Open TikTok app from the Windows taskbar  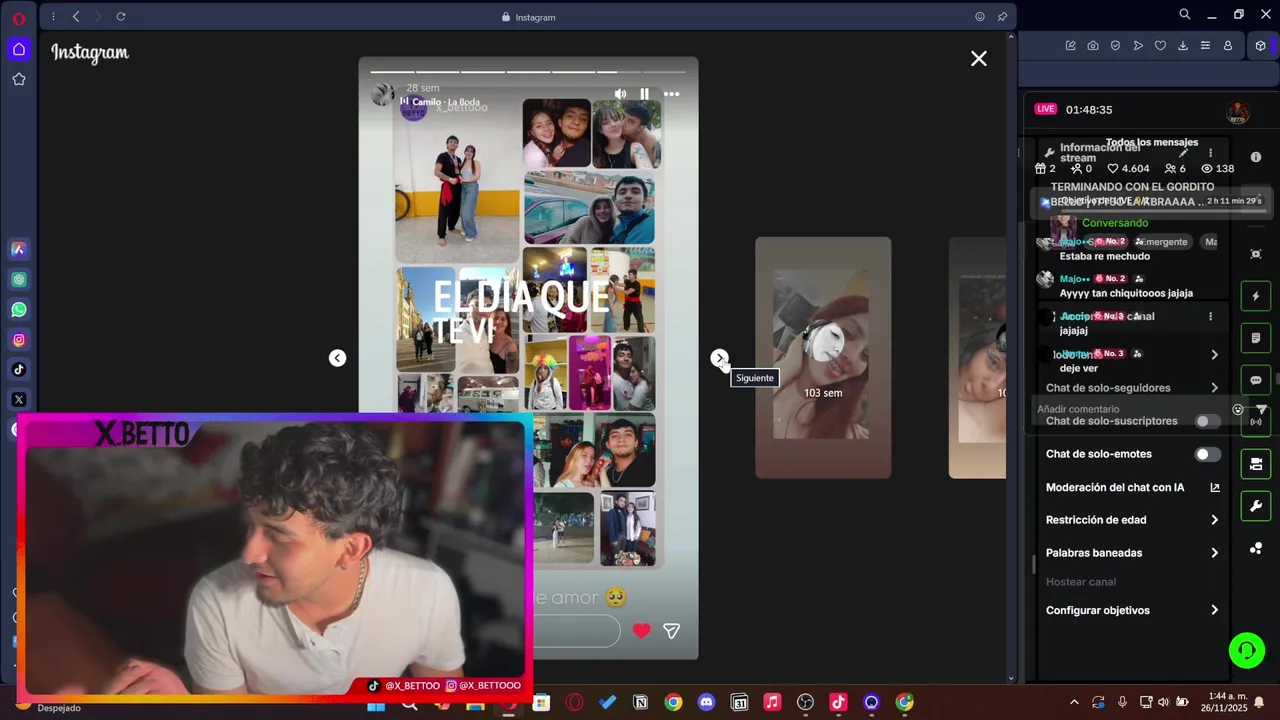838,703
